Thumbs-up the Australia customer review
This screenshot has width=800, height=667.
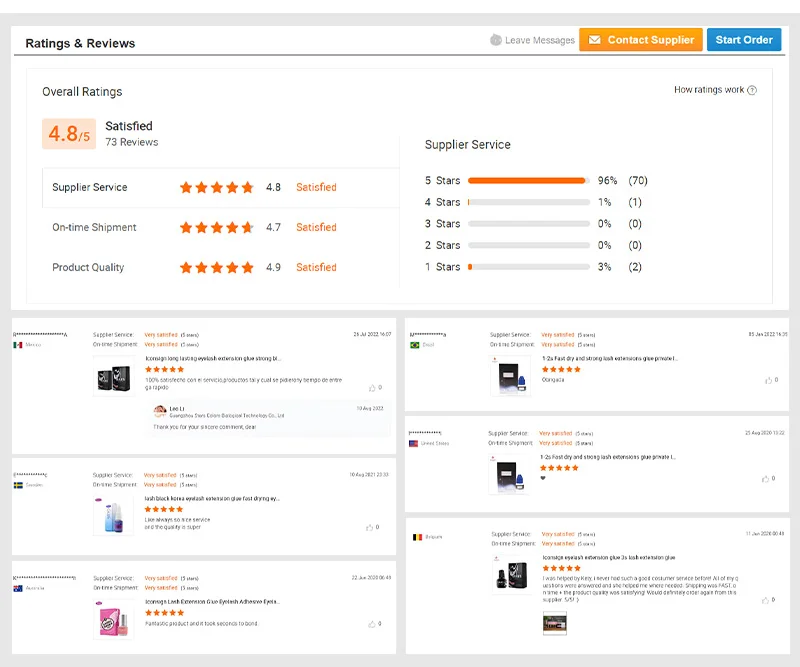coord(373,623)
